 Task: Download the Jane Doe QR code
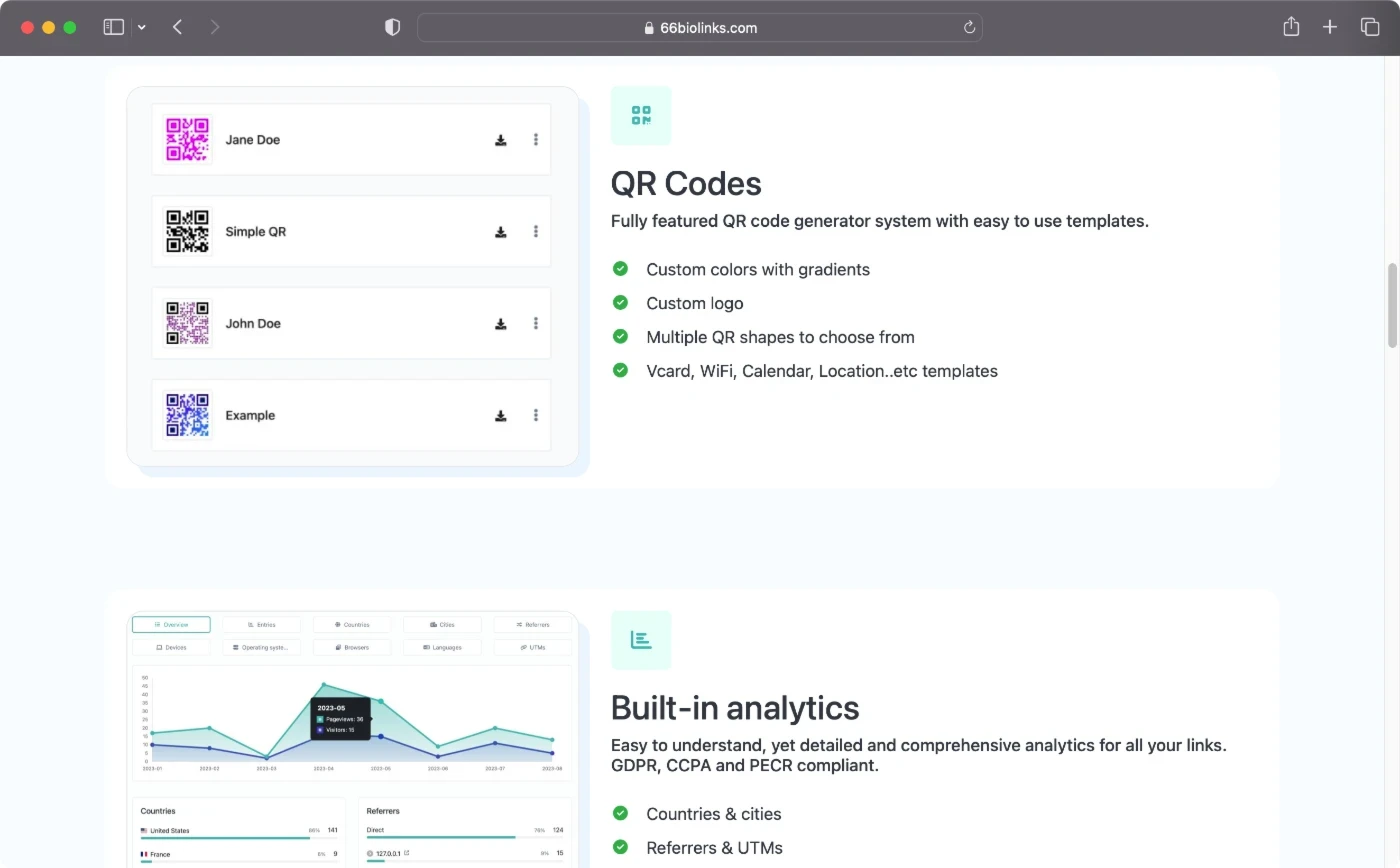click(500, 140)
